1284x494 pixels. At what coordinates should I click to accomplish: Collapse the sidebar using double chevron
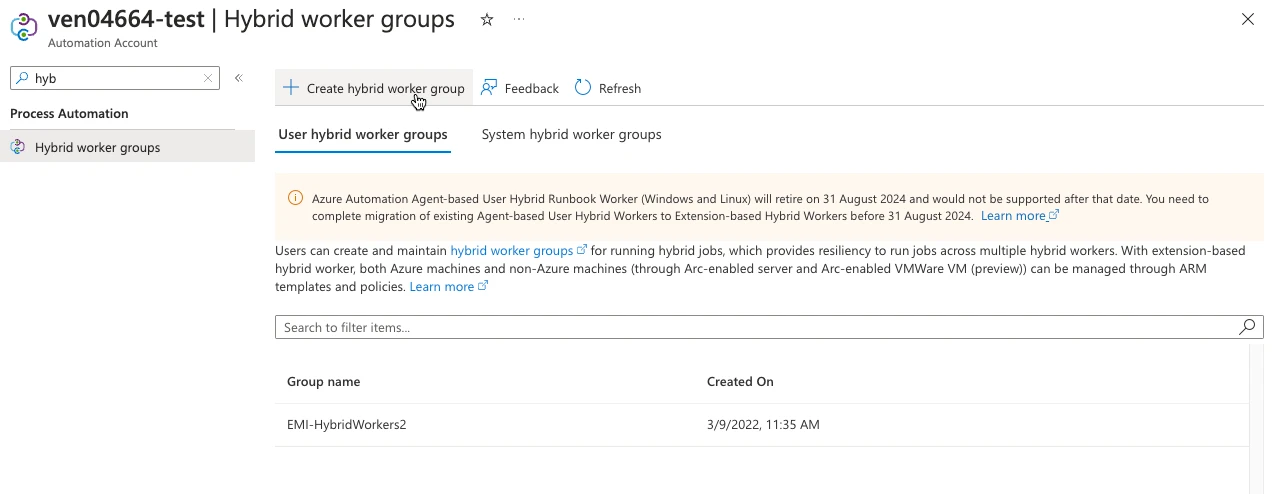[239, 78]
